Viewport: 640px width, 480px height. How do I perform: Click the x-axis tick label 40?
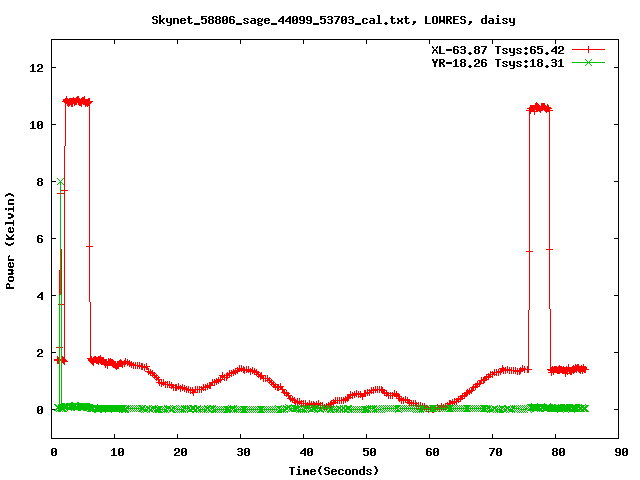coord(306,452)
